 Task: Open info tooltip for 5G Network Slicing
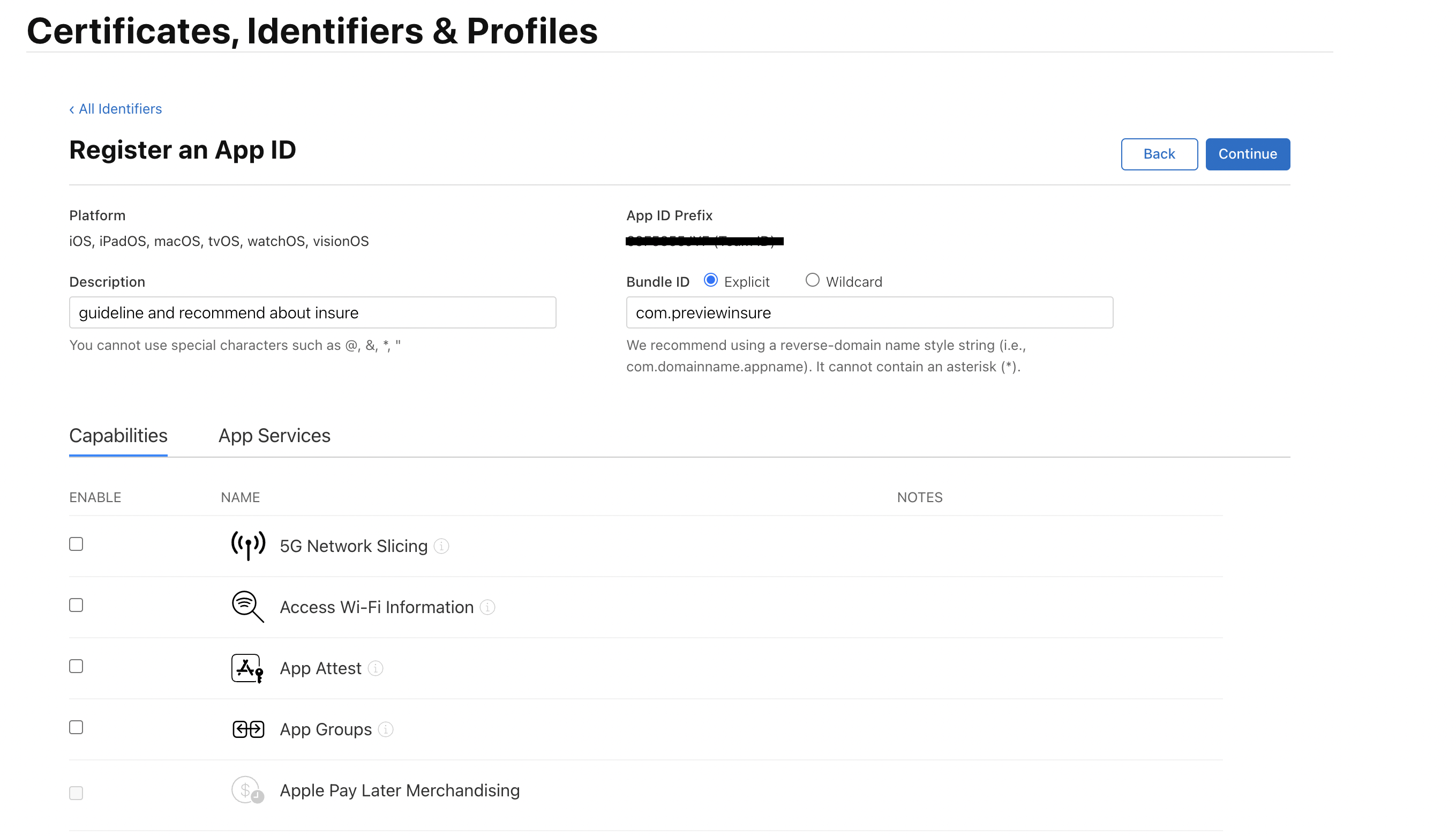pos(441,547)
